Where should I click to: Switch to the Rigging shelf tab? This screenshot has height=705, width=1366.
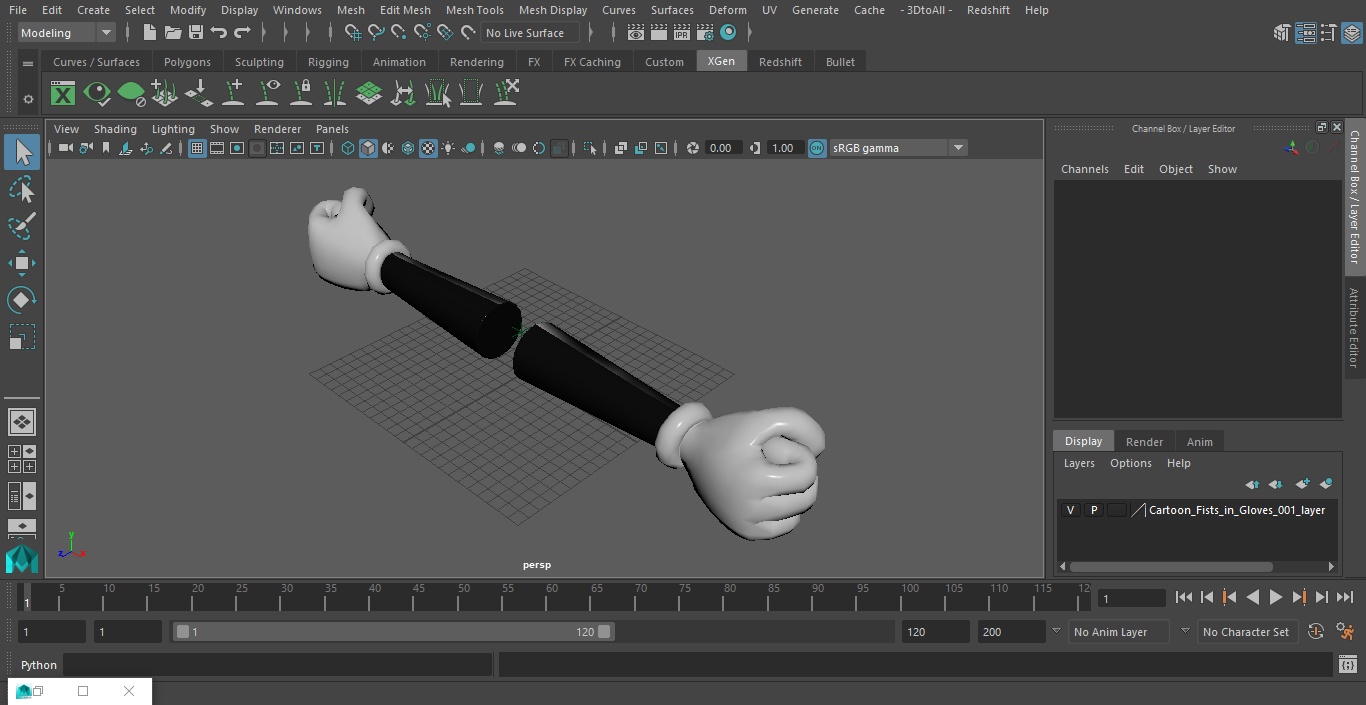tap(328, 62)
